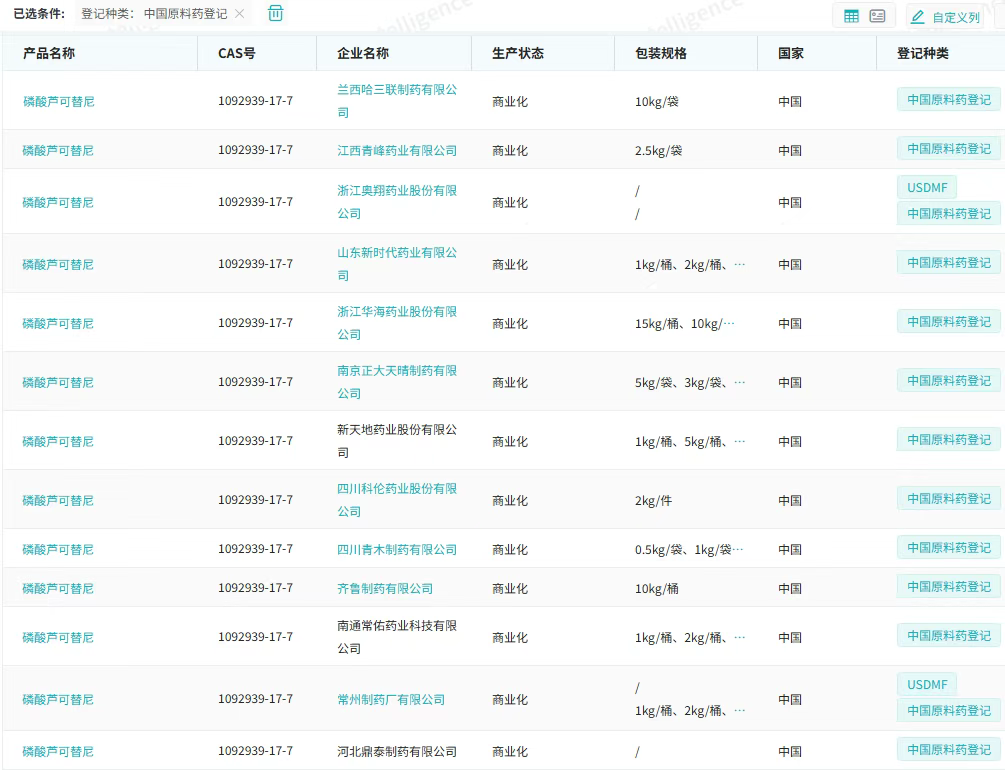Switch to table view layout
This screenshot has height=770, width=1005.
pos(851,16)
